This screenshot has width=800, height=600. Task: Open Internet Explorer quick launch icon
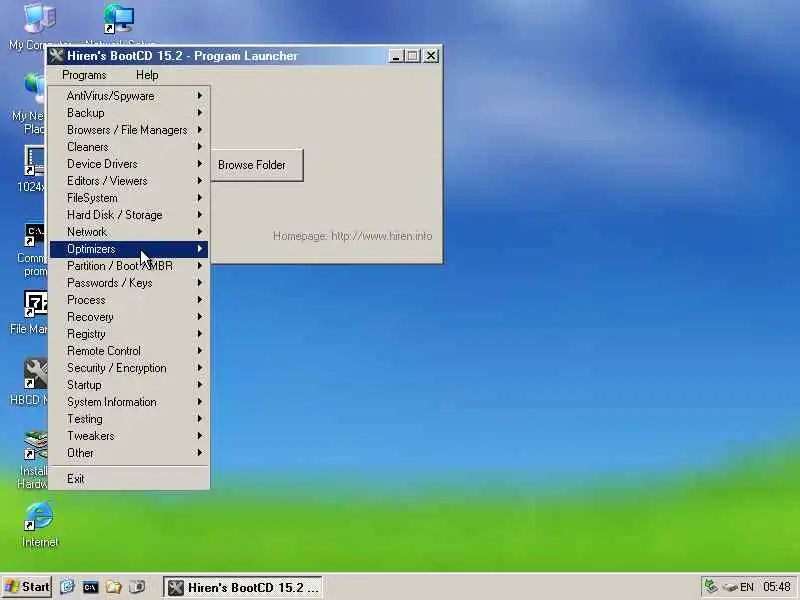pyautogui.click(x=67, y=587)
